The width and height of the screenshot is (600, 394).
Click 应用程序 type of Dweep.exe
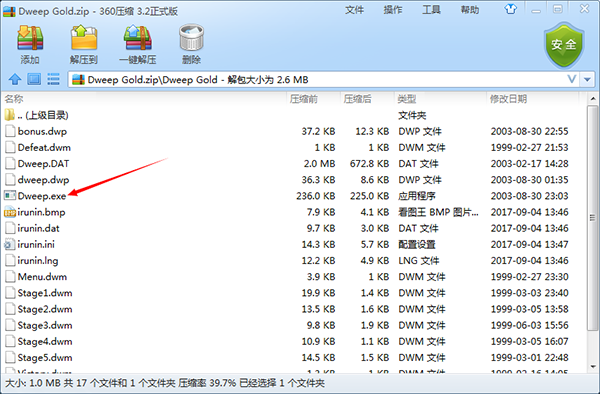(417, 196)
